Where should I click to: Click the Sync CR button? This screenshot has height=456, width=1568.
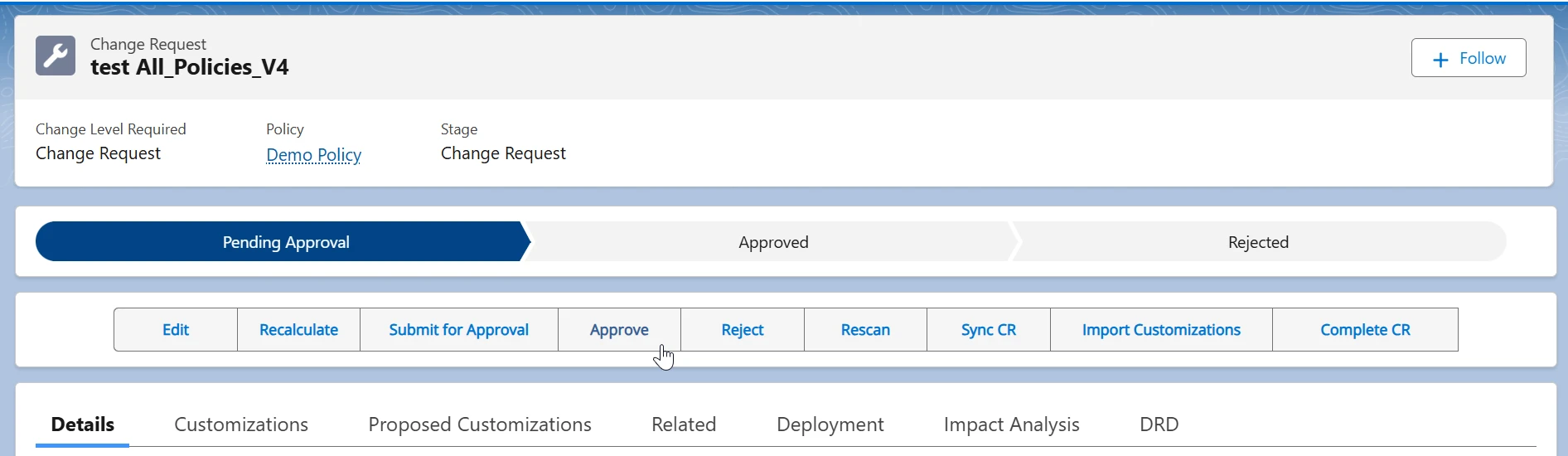coord(988,330)
